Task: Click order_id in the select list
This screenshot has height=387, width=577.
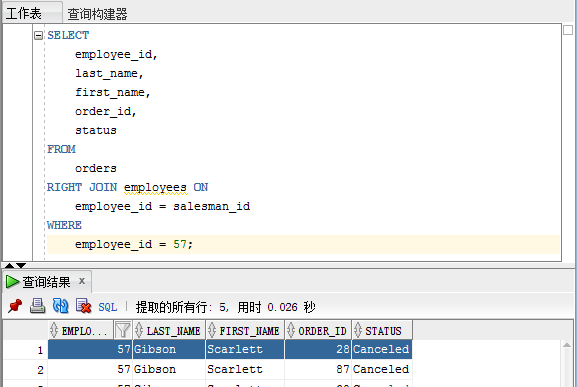Action: (103, 111)
